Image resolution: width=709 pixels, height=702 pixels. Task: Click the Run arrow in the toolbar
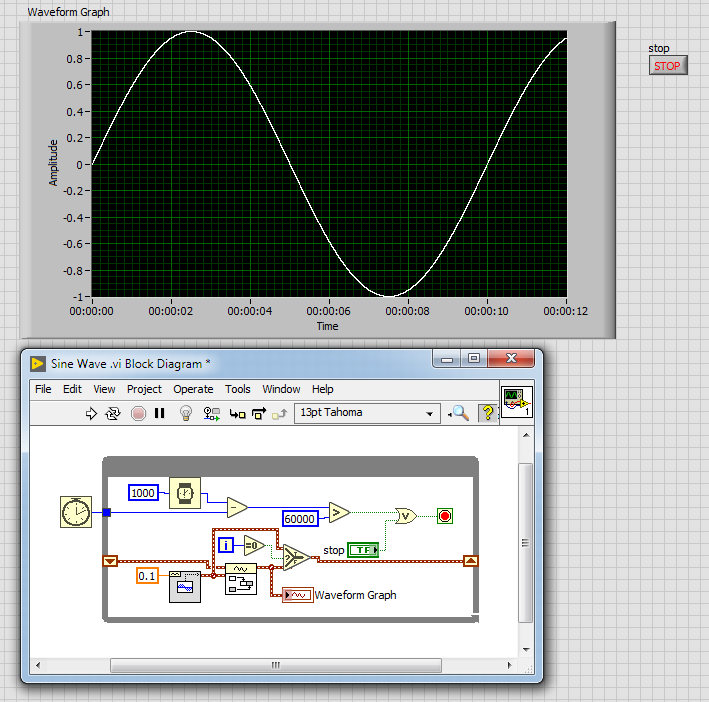[91, 413]
